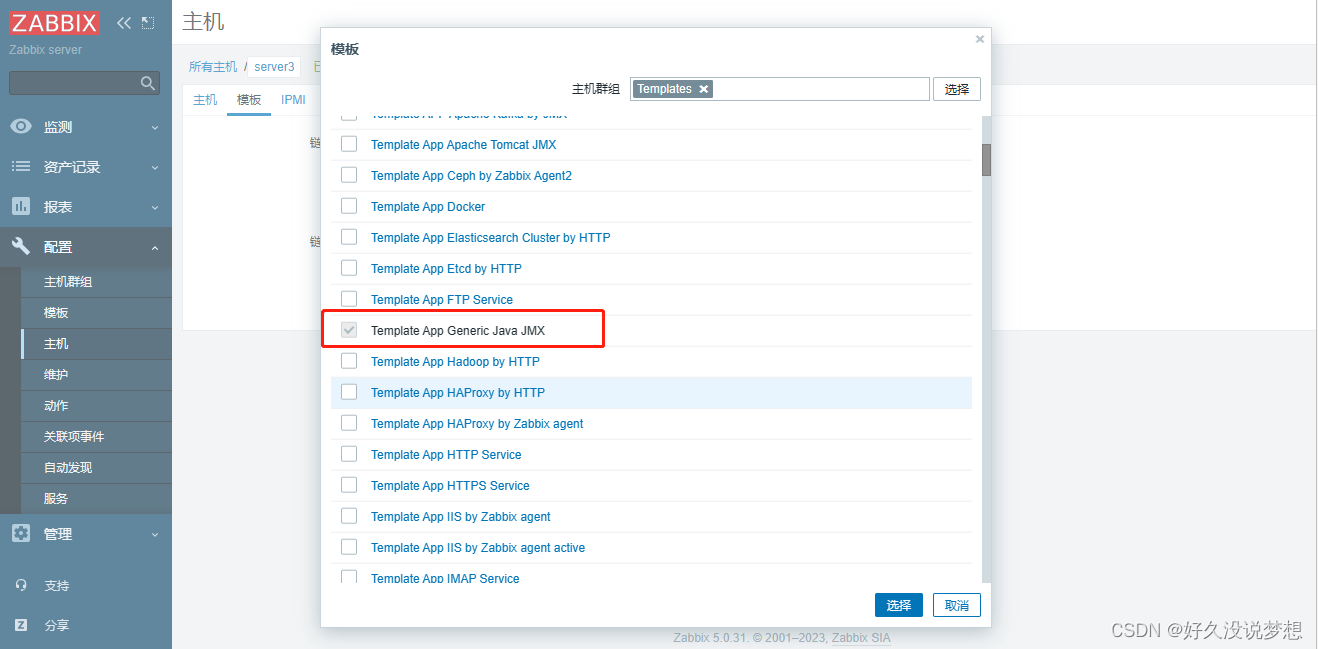
Task: Open 维护 in the sidebar
Action: [56, 375]
